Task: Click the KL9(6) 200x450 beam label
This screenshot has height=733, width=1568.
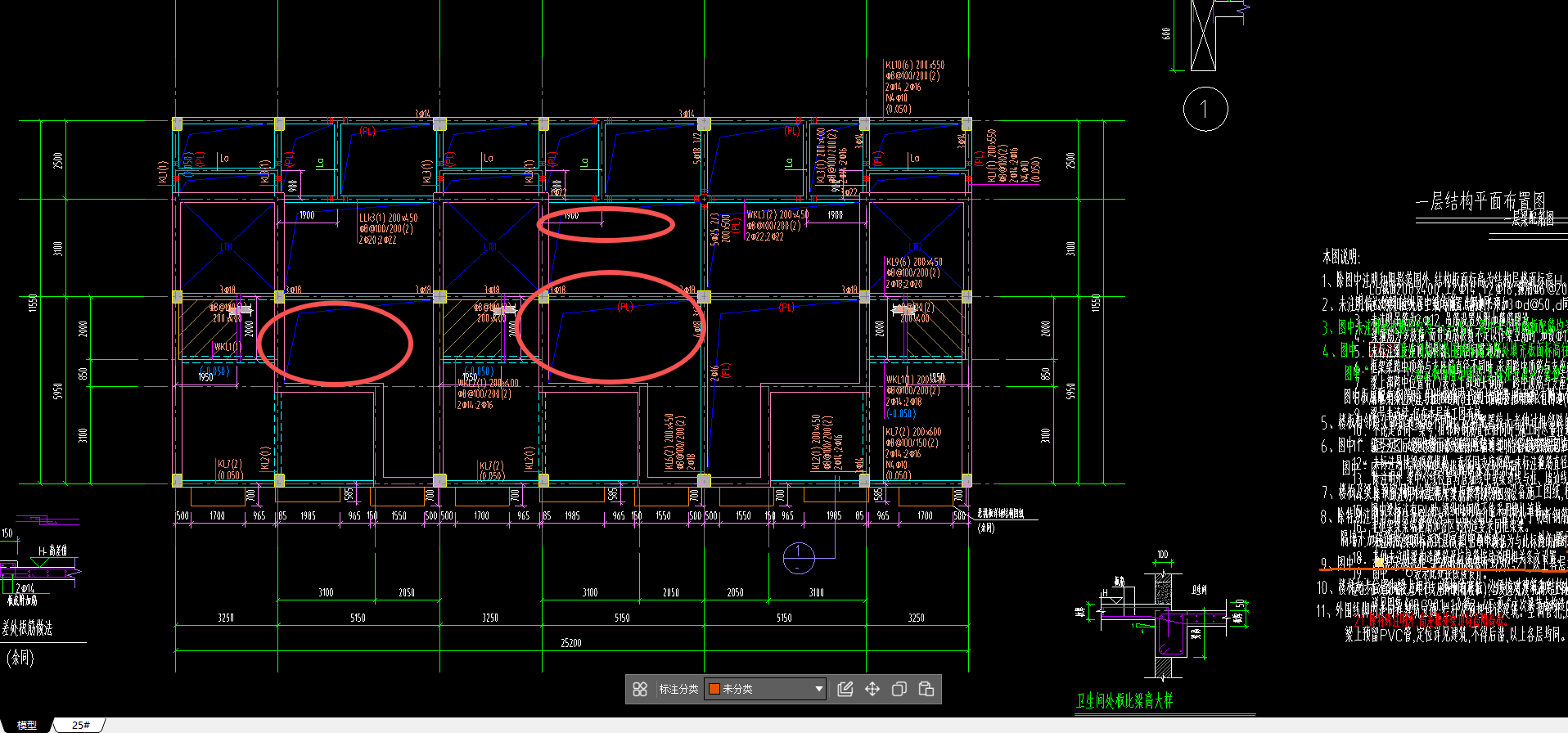Action: pyautogui.click(x=914, y=262)
